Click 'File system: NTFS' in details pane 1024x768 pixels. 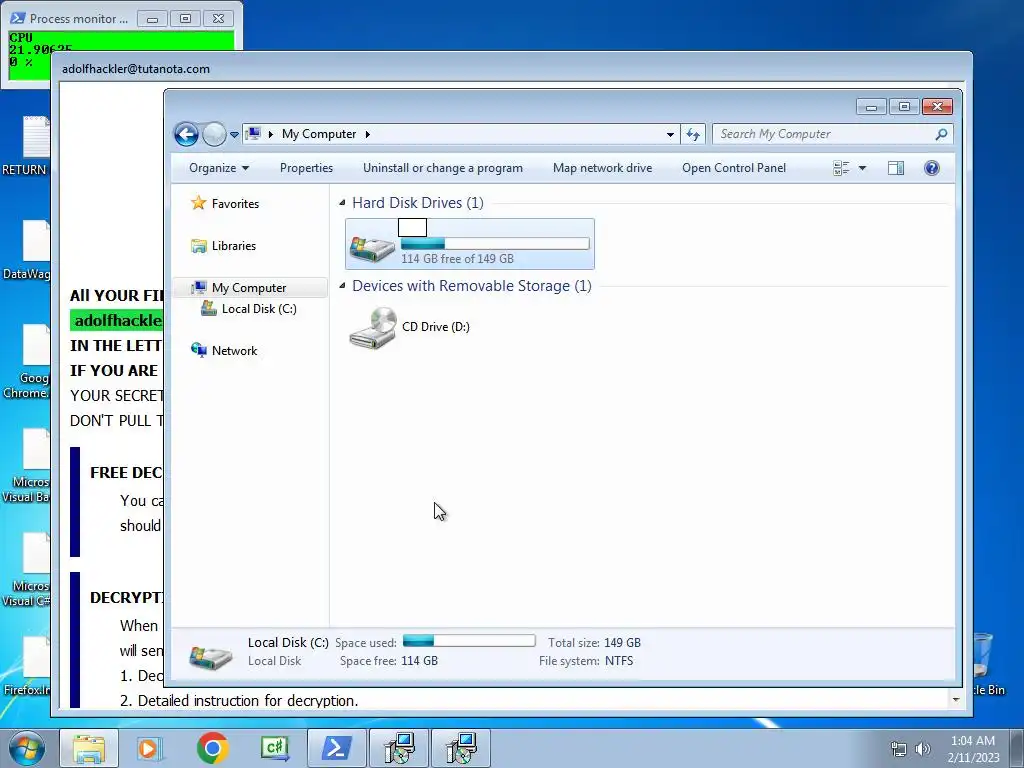(x=586, y=661)
